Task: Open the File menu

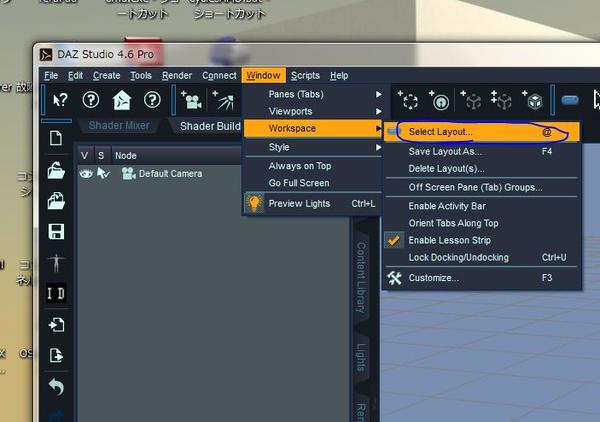Action: pyautogui.click(x=51, y=76)
